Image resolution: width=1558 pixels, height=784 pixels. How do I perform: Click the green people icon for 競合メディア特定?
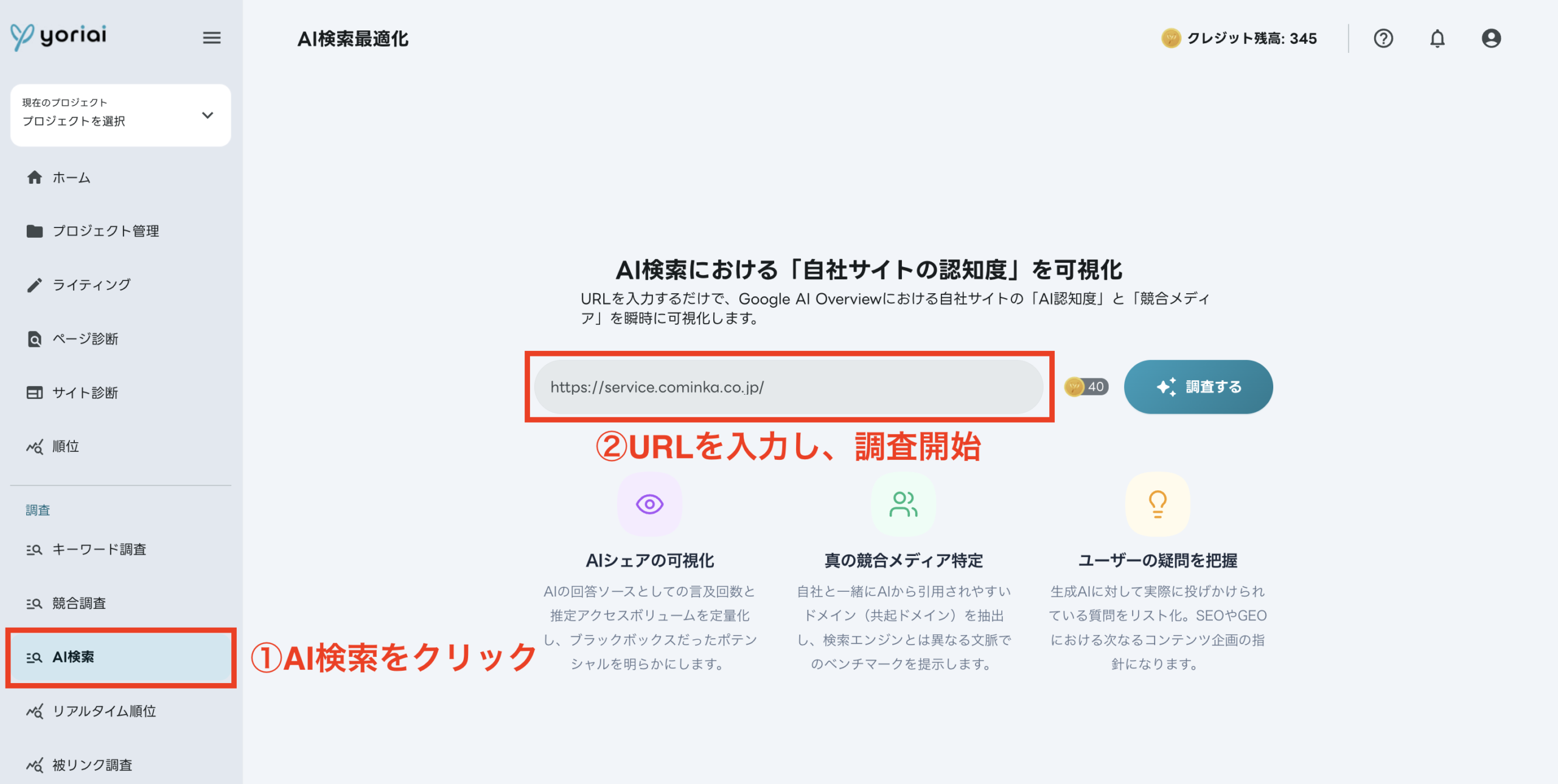coord(903,504)
